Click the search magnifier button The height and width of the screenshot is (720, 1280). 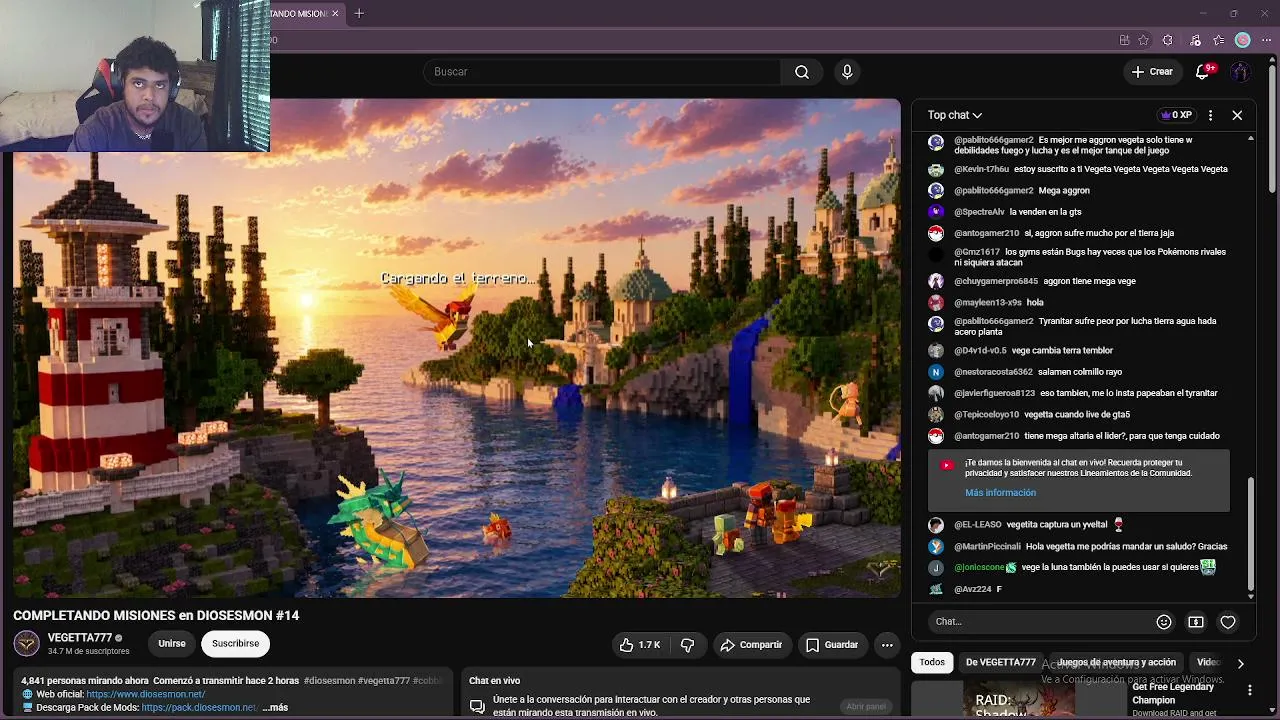(x=802, y=72)
